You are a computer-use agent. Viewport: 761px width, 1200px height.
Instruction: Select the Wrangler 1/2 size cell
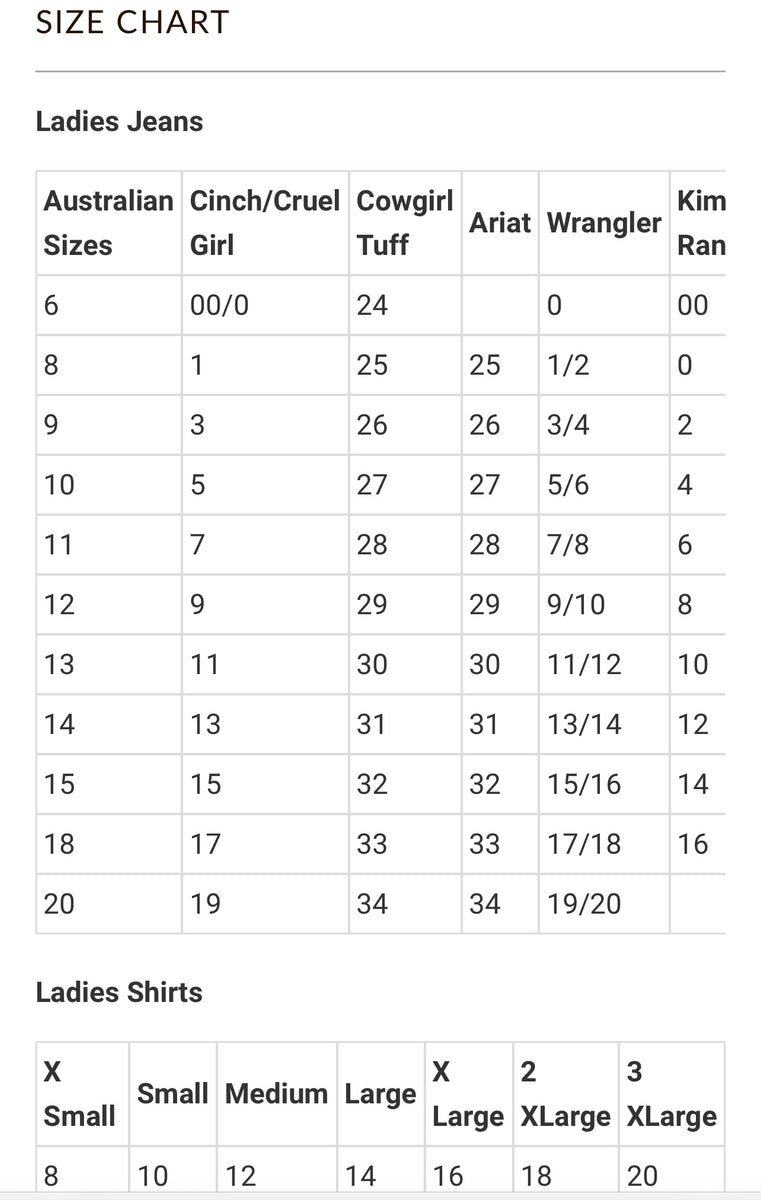568,365
